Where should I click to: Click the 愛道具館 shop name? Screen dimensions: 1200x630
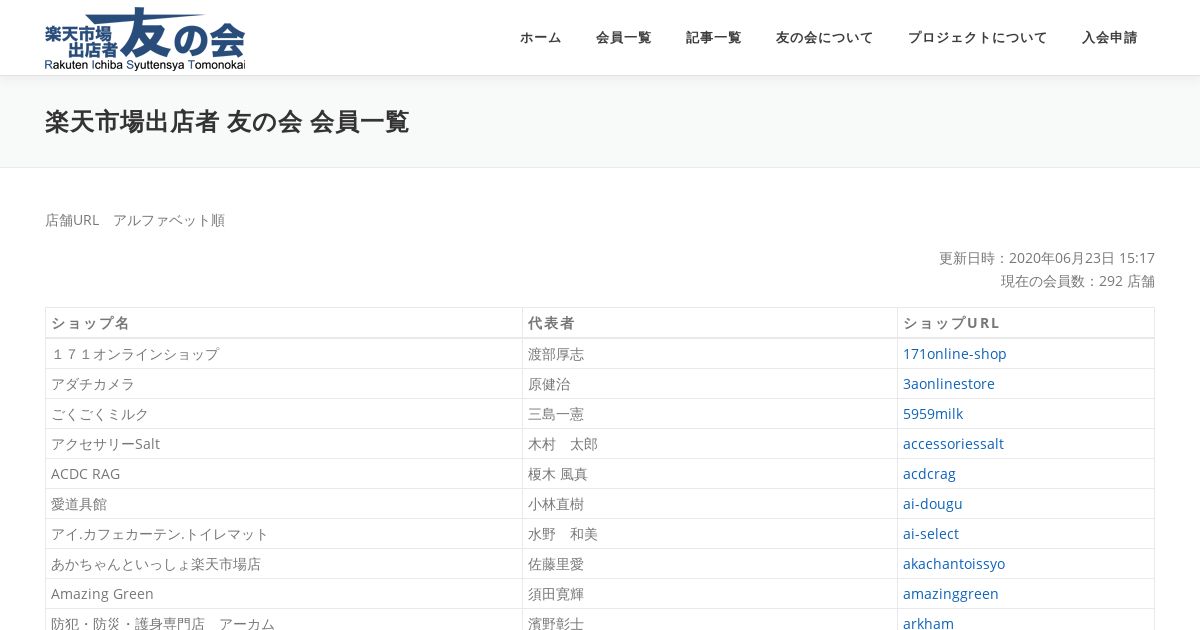284,504
